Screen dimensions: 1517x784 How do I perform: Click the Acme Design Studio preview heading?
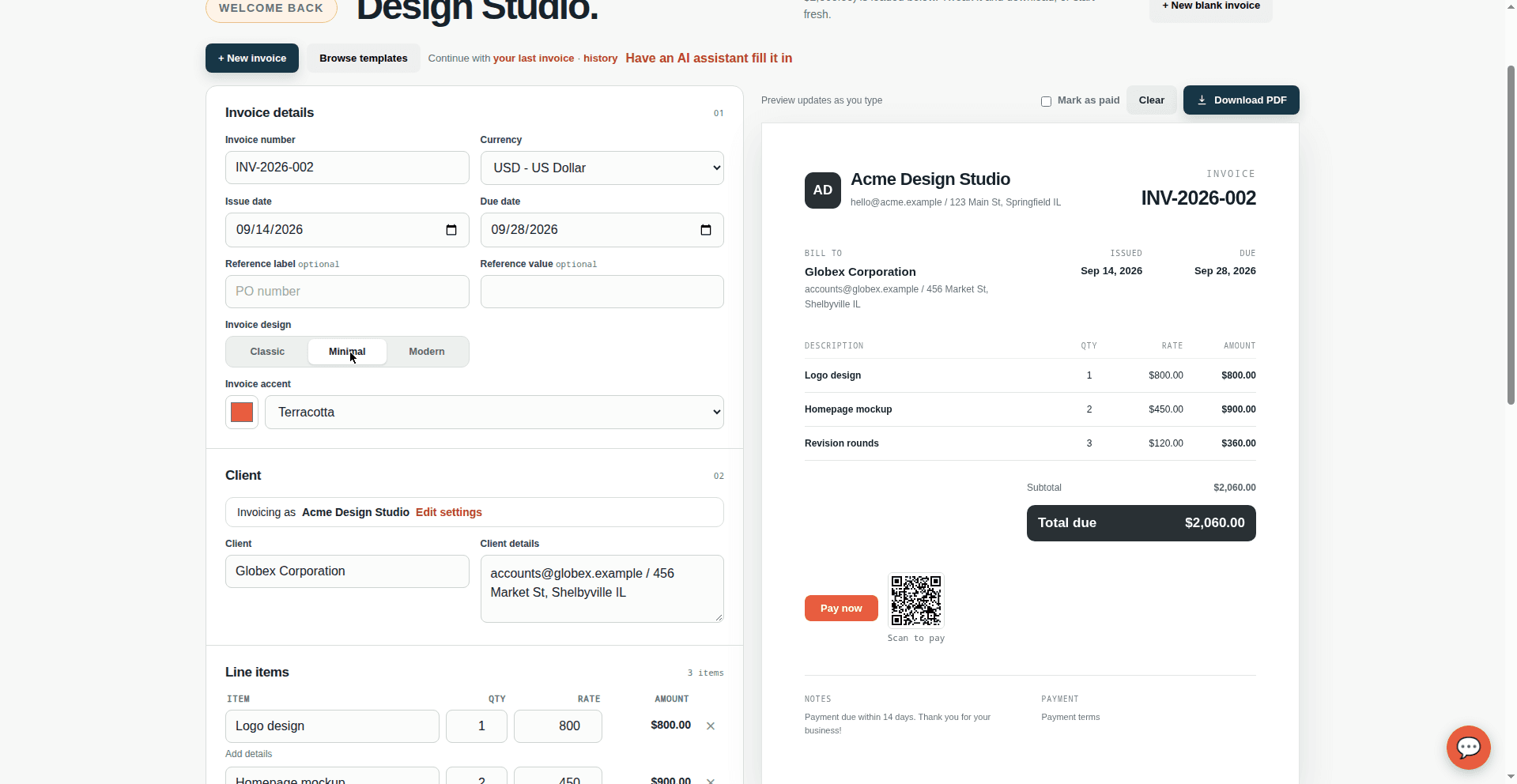pyautogui.click(x=930, y=179)
